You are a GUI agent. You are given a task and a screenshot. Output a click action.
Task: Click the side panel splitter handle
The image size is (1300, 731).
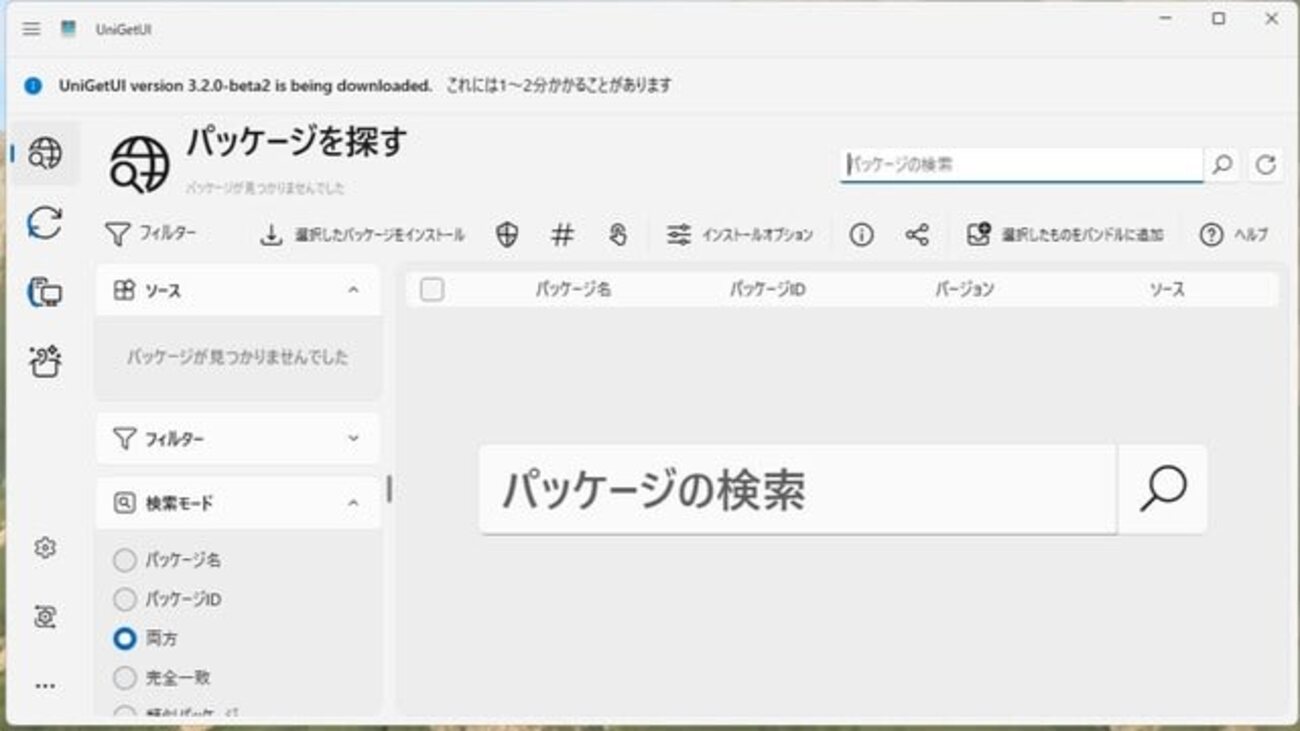tap(389, 489)
